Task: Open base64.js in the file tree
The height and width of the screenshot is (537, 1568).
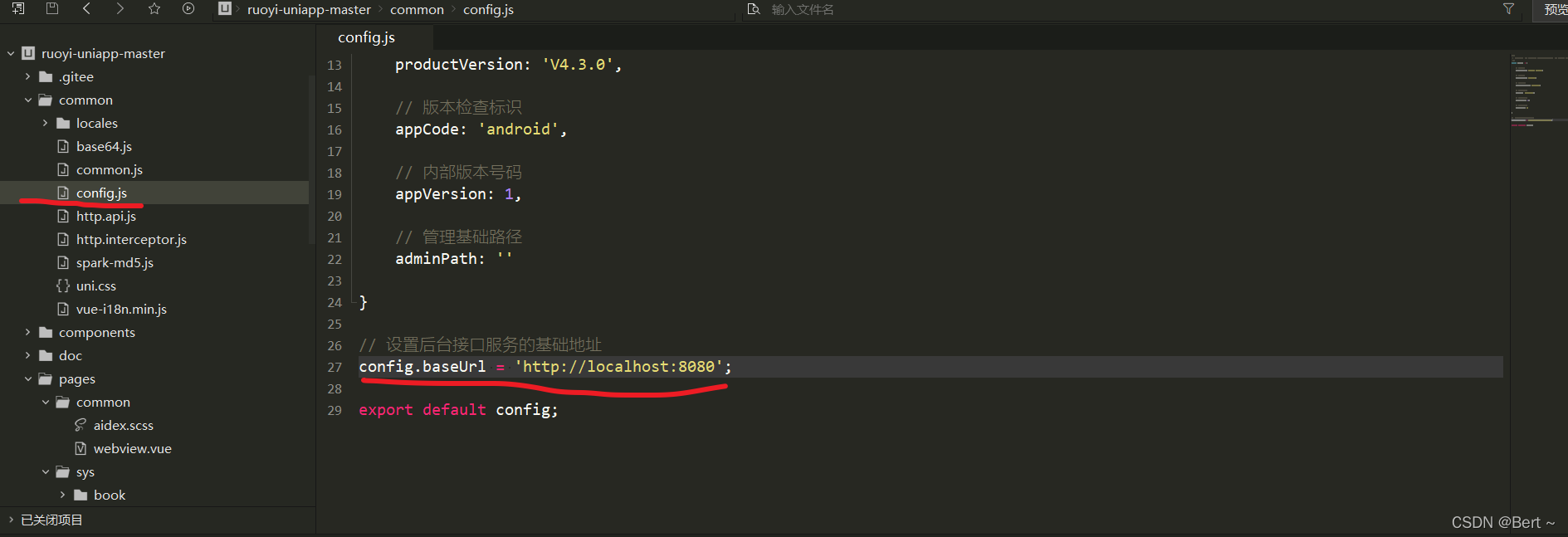Action: pos(104,146)
